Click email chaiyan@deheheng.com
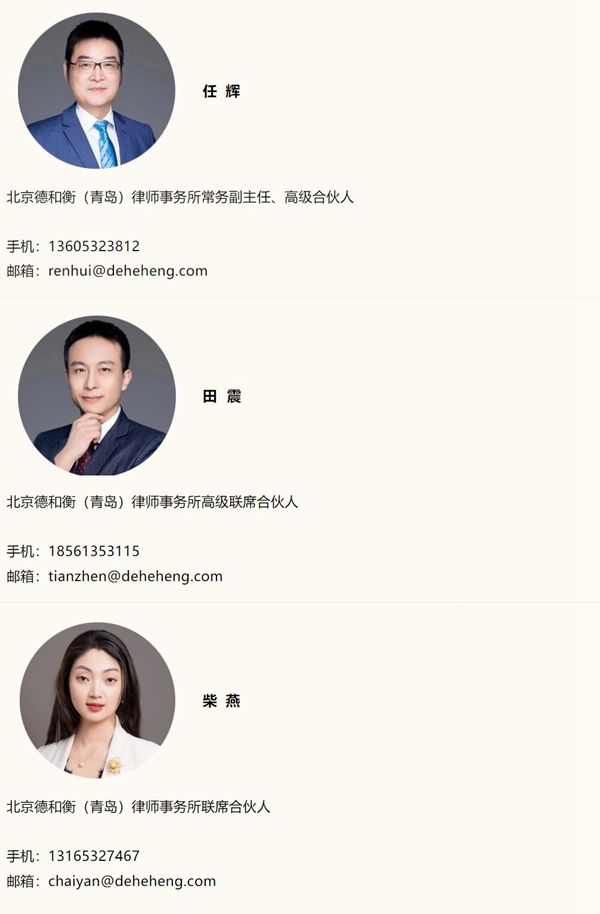The height and width of the screenshot is (914, 600). 132,881
